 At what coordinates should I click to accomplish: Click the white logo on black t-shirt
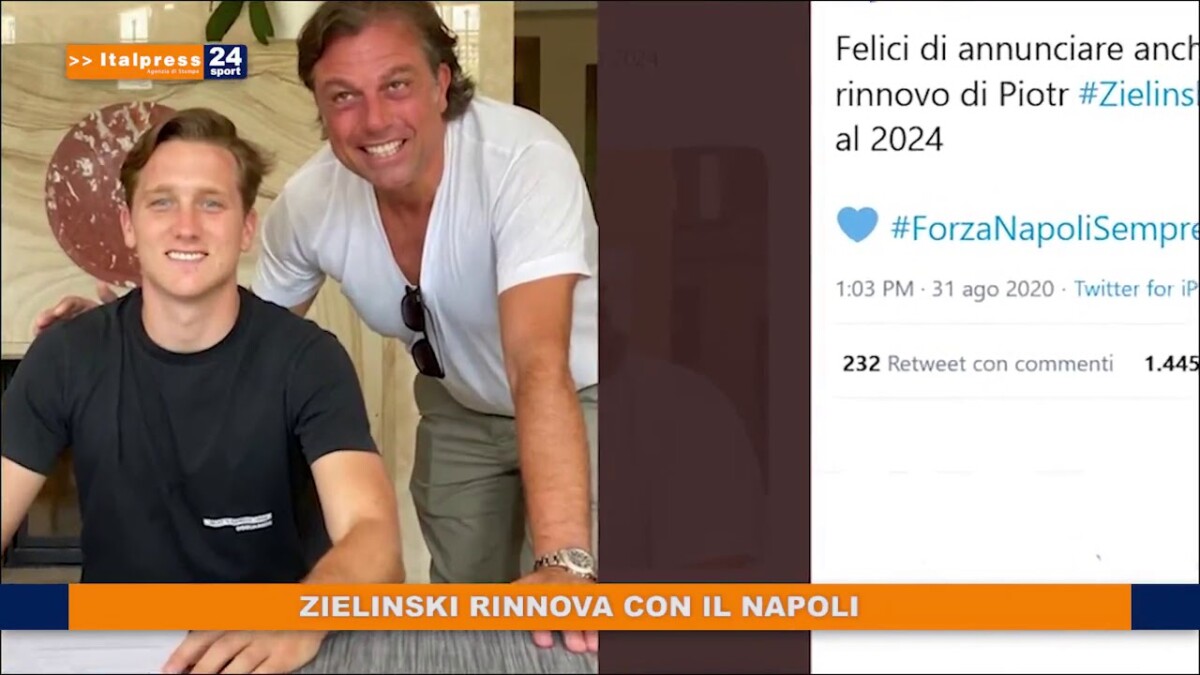pos(238,522)
